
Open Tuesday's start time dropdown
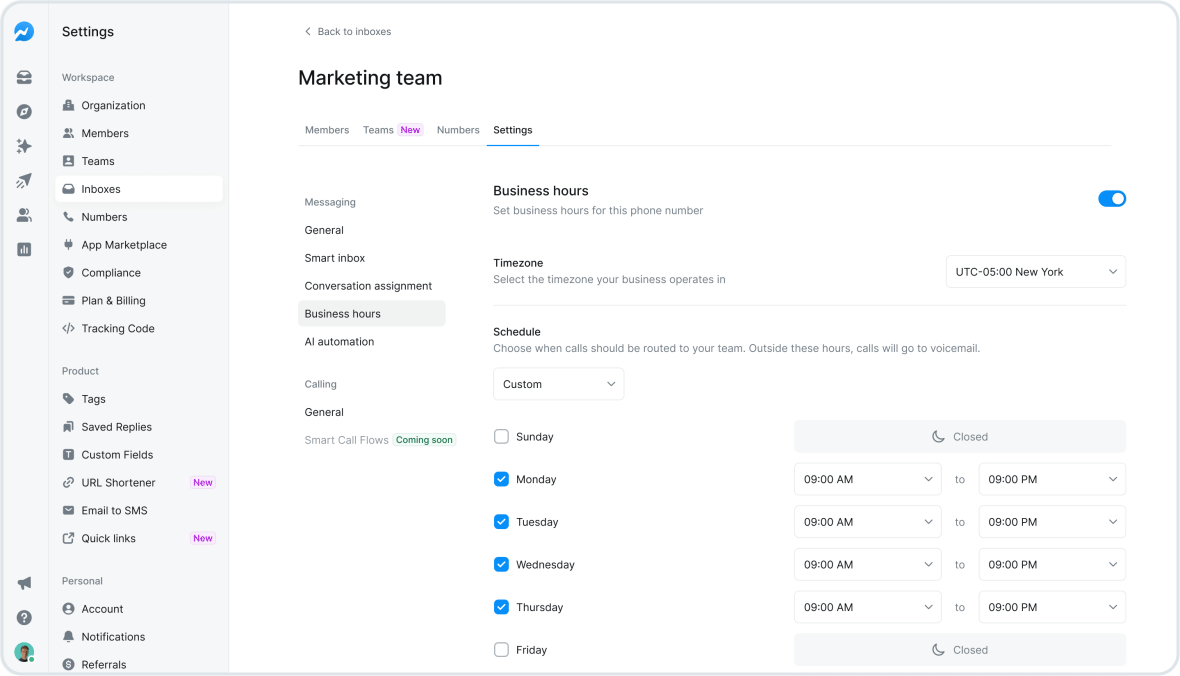click(867, 521)
